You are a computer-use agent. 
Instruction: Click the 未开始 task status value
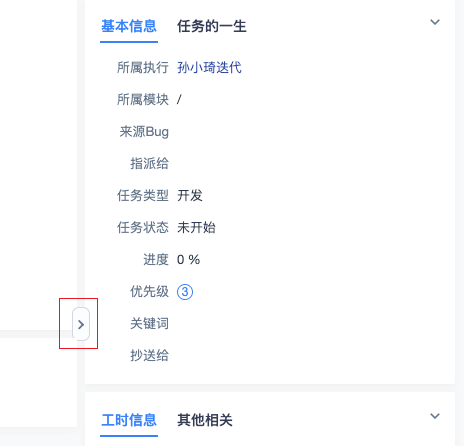(x=196, y=228)
